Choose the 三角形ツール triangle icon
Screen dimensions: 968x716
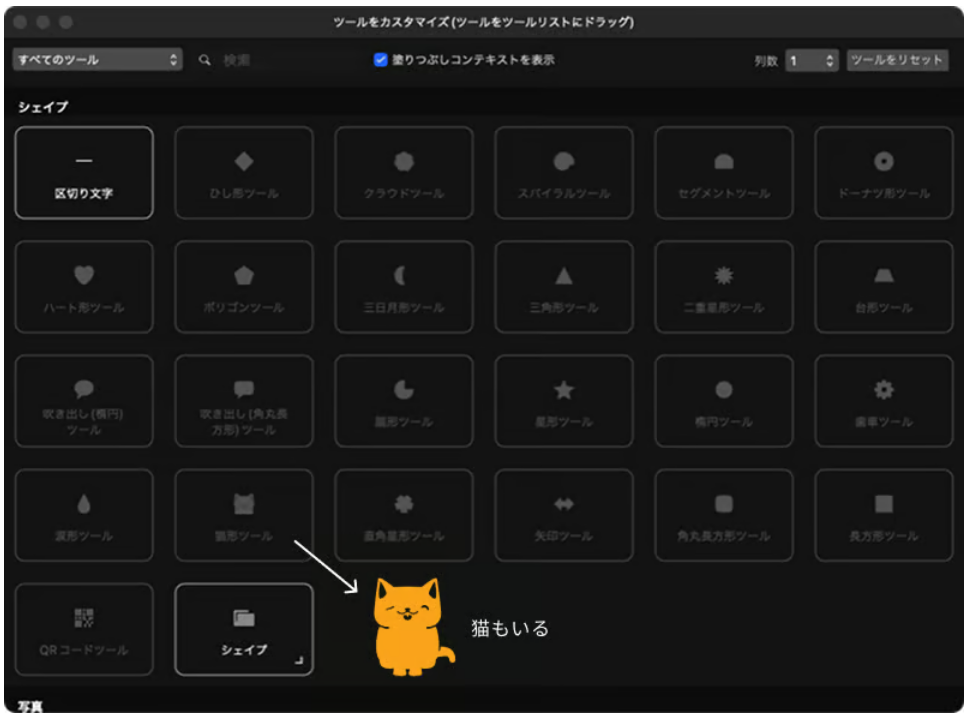coord(564,276)
